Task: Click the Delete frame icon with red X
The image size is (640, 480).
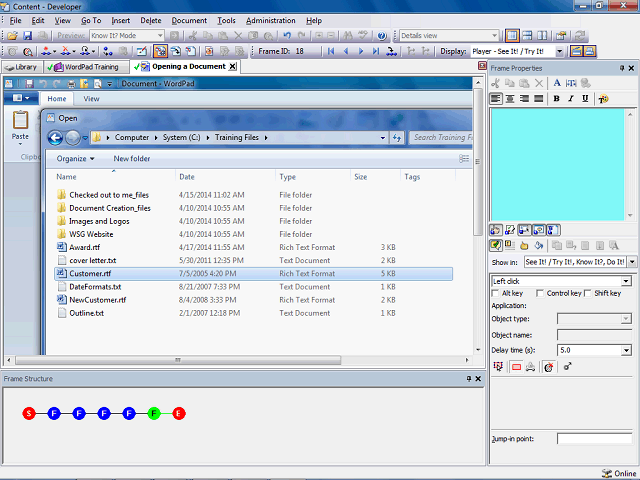Action: [65, 51]
